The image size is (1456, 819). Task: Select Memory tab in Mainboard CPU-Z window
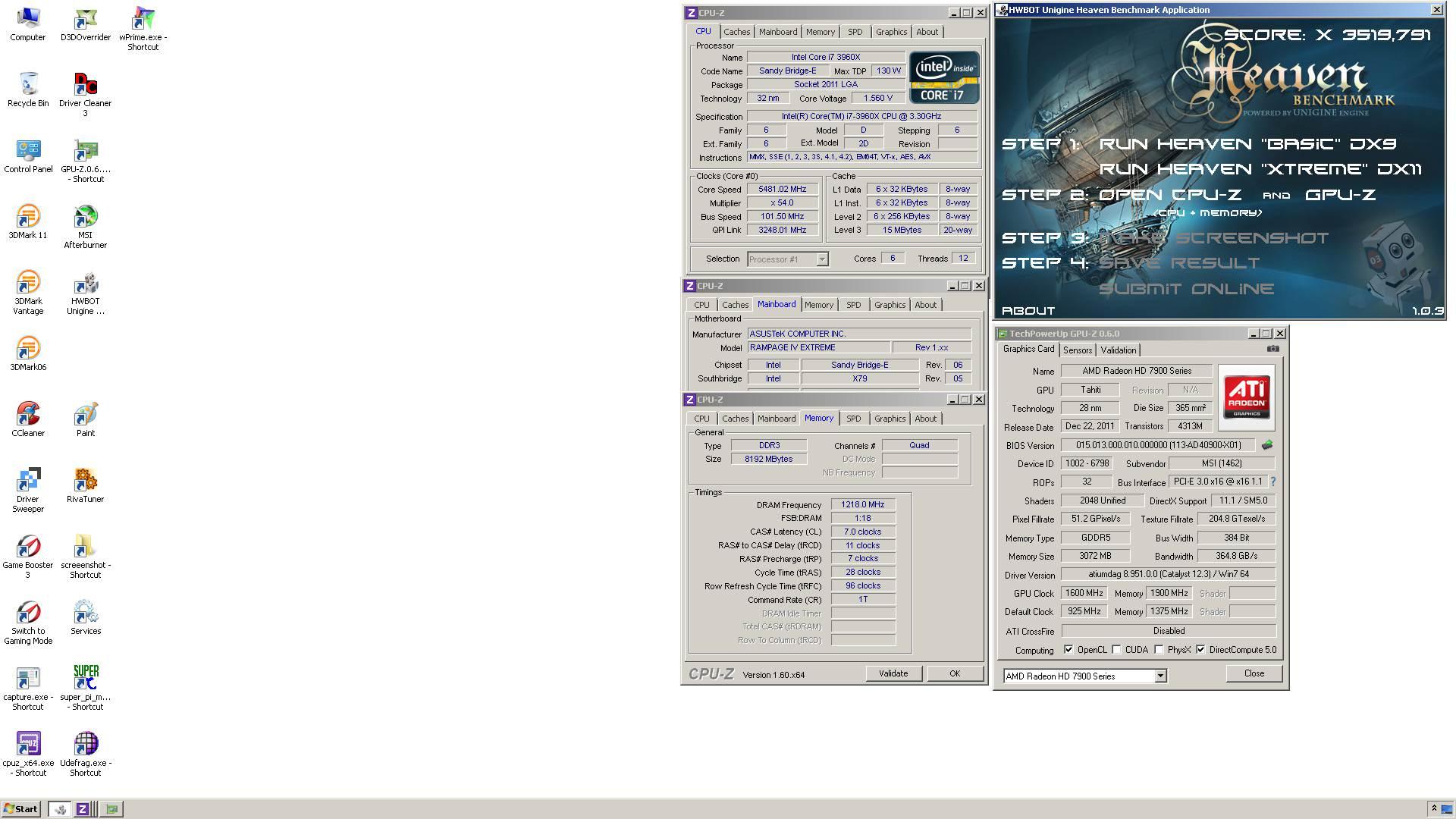click(x=818, y=305)
